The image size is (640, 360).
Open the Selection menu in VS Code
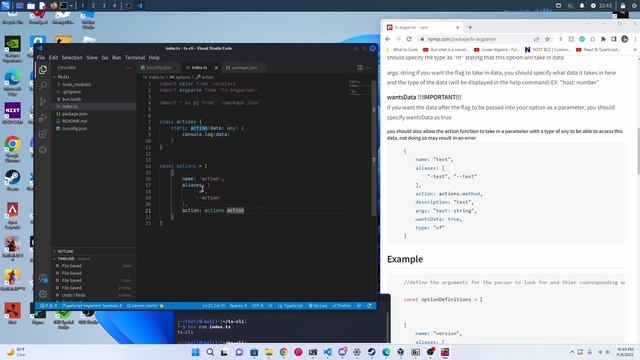click(72, 58)
